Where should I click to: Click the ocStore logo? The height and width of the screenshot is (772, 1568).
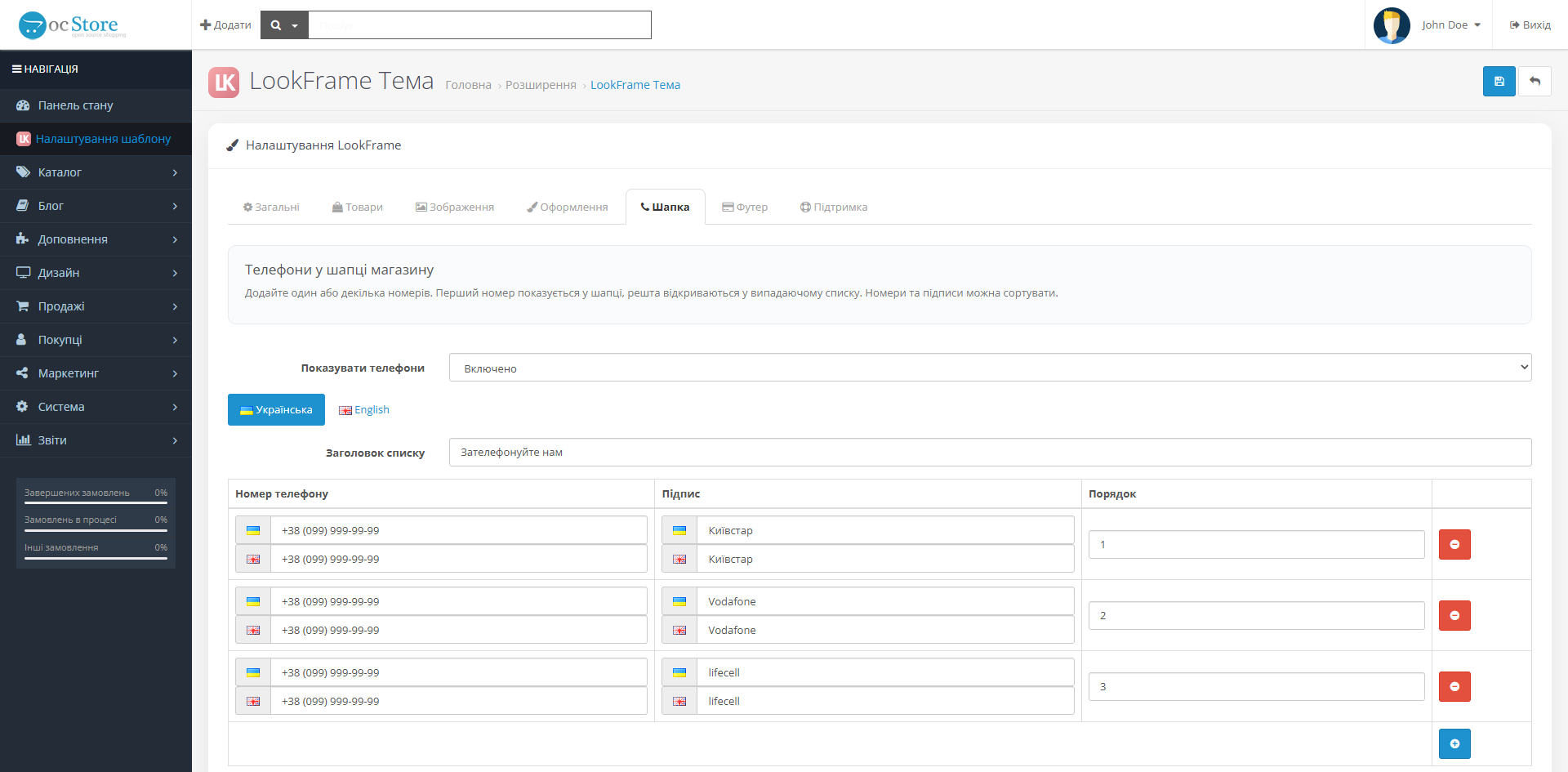click(73, 25)
